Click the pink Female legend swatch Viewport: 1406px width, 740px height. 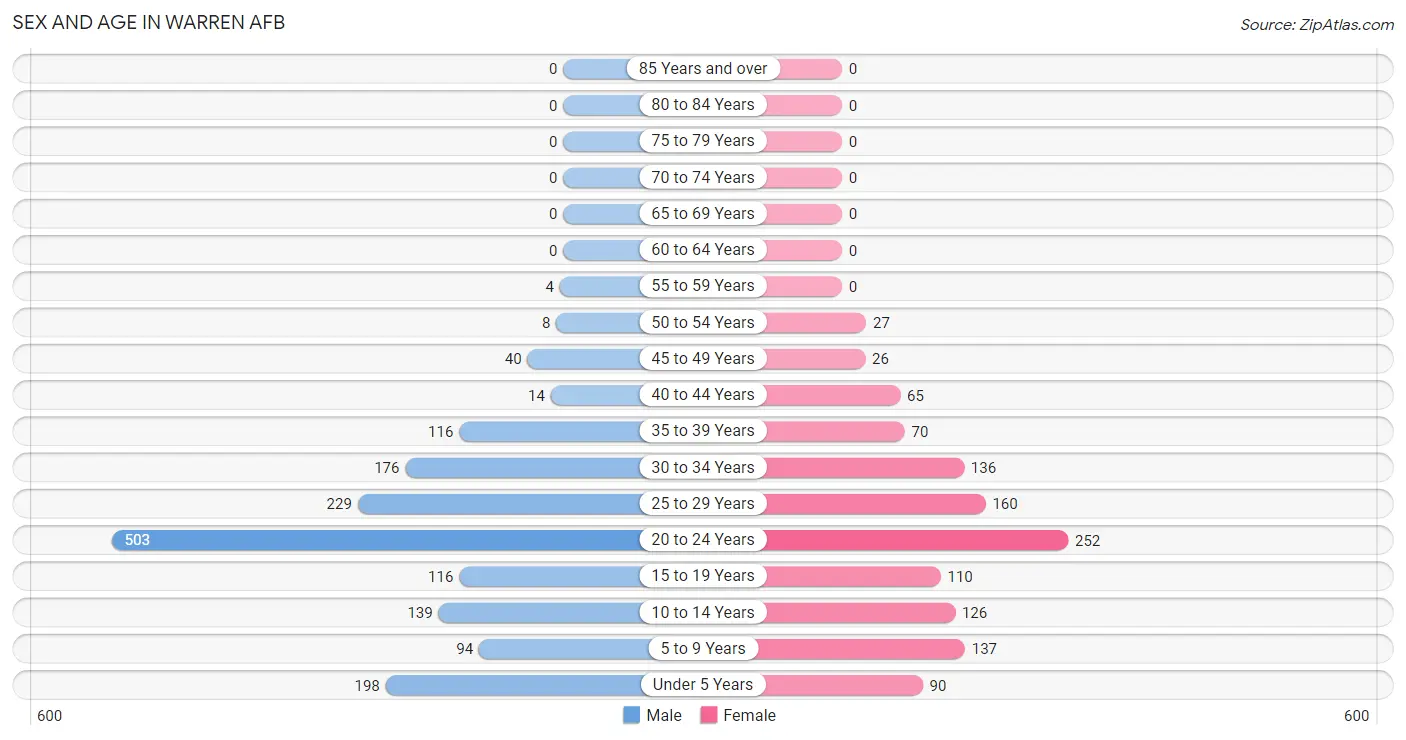coord(709,715)
